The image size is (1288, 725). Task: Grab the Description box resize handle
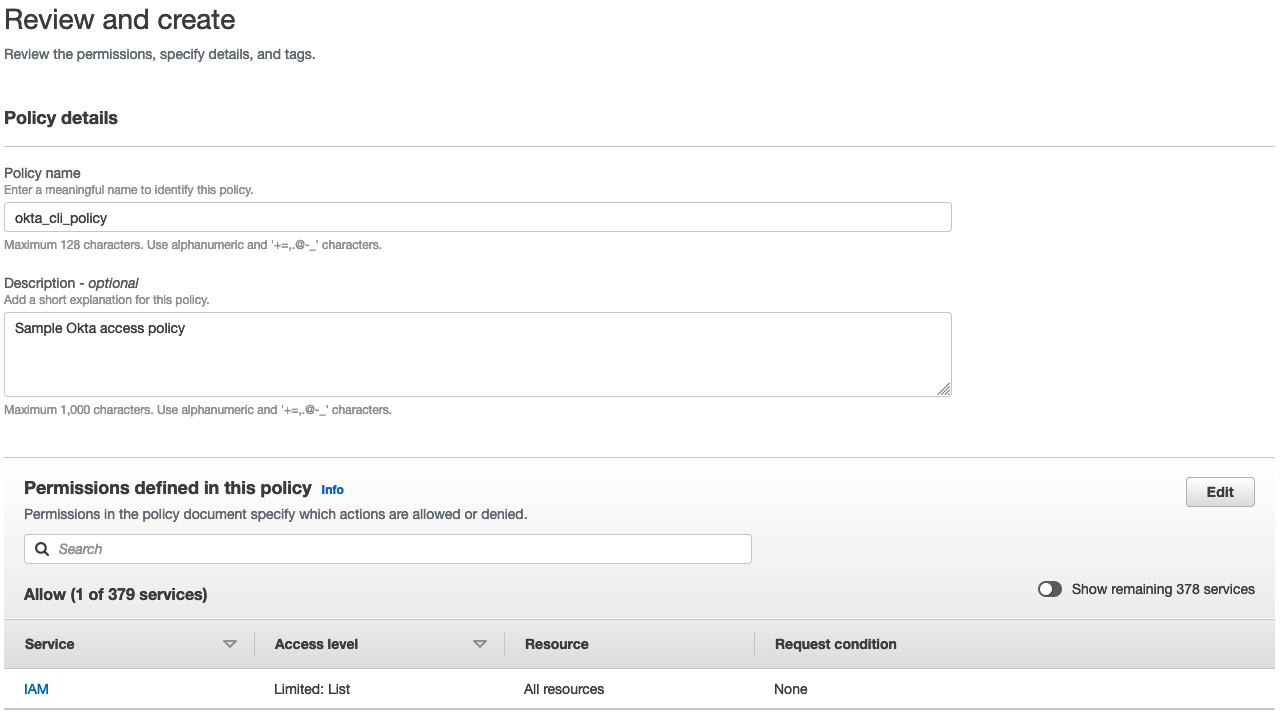tap(943, 389)
